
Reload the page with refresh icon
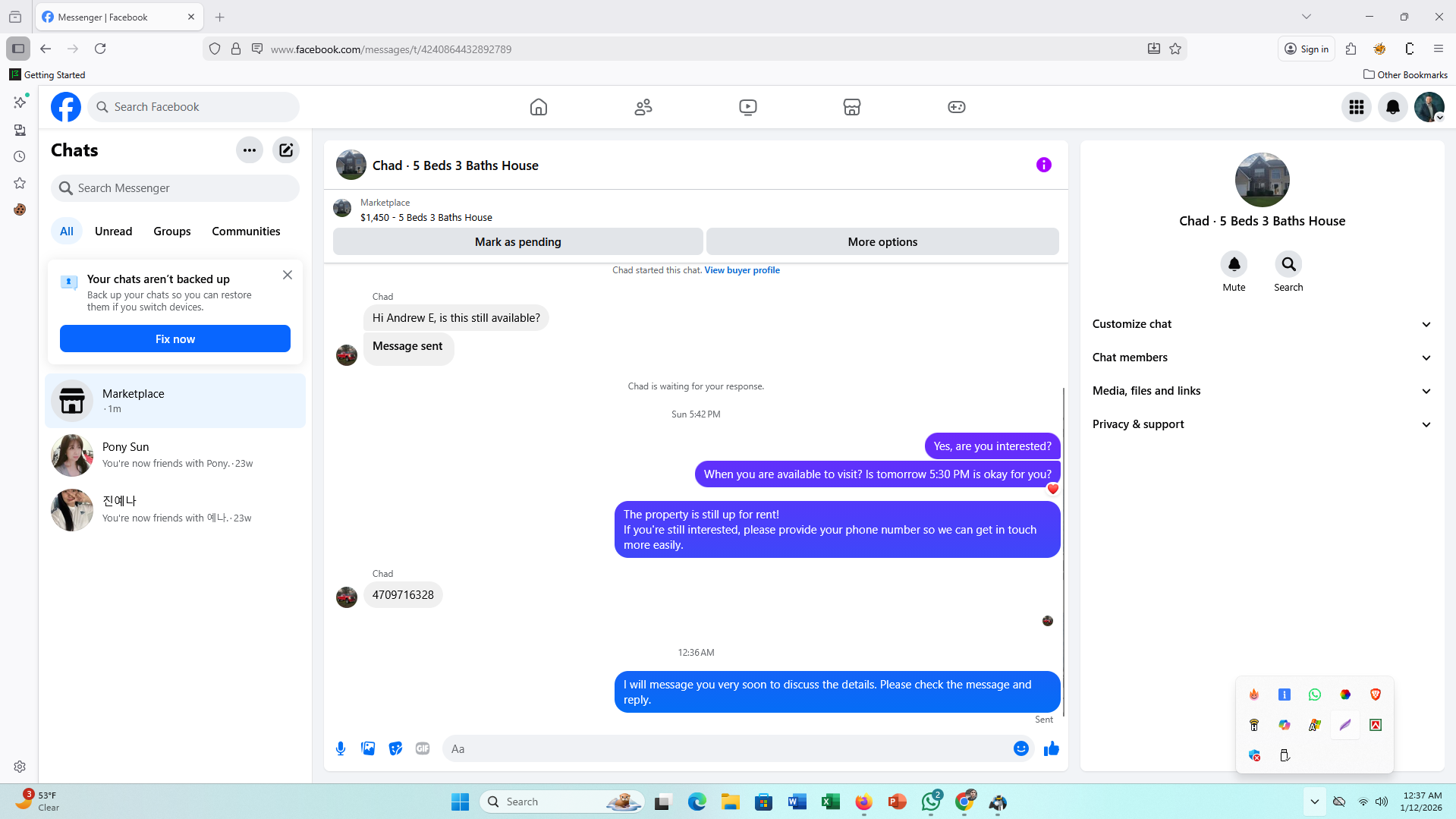[100, 49]
